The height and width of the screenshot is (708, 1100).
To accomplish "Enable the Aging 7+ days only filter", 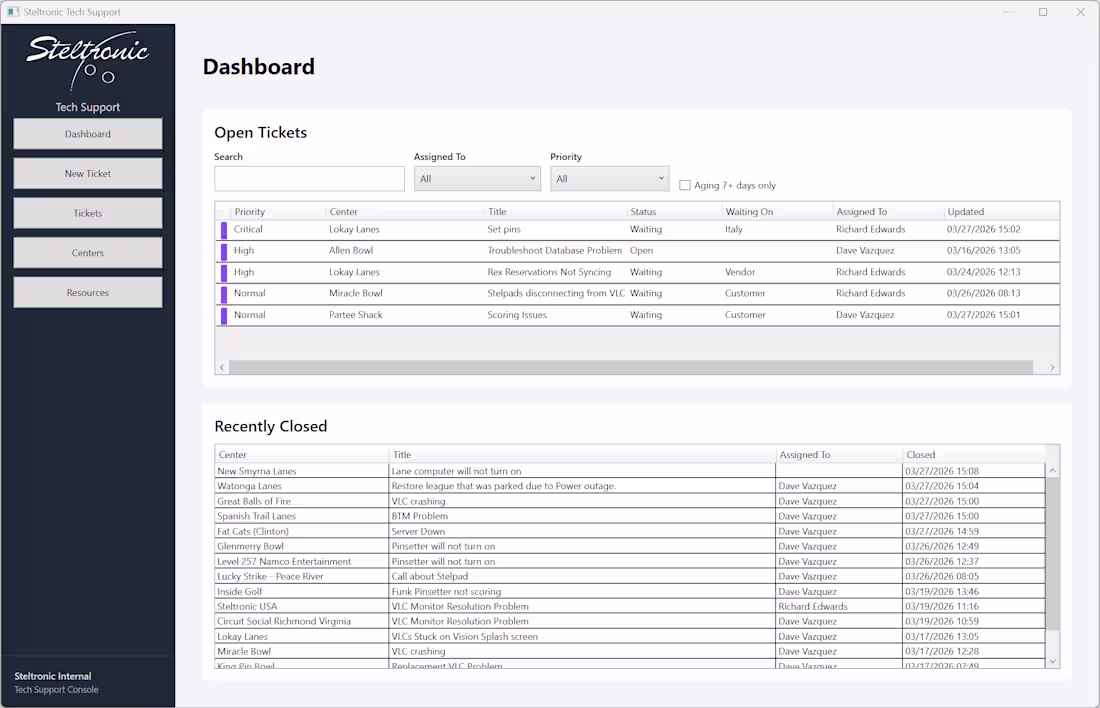I will tap(685, 185).
